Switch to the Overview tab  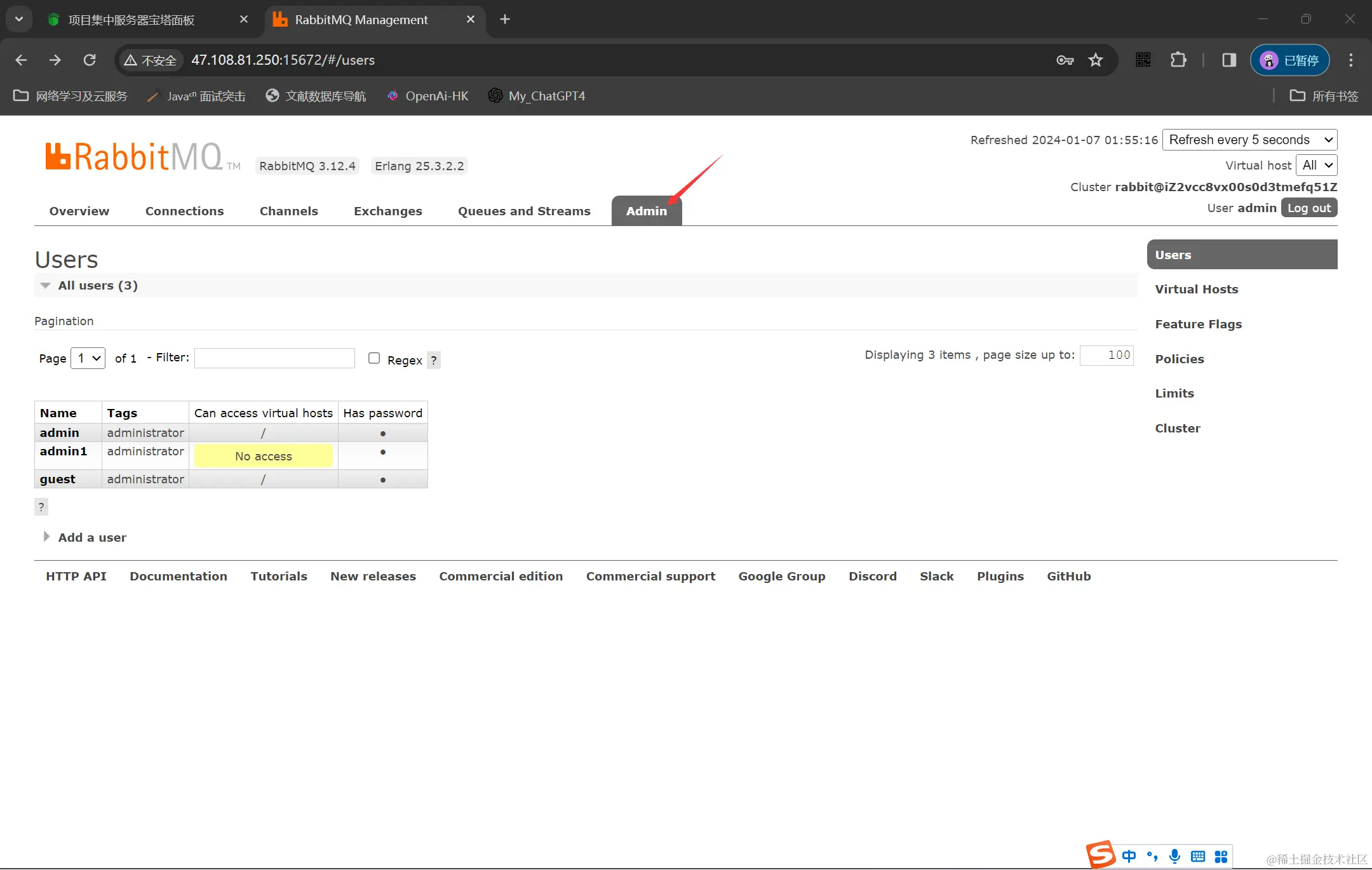pos(79,211)
